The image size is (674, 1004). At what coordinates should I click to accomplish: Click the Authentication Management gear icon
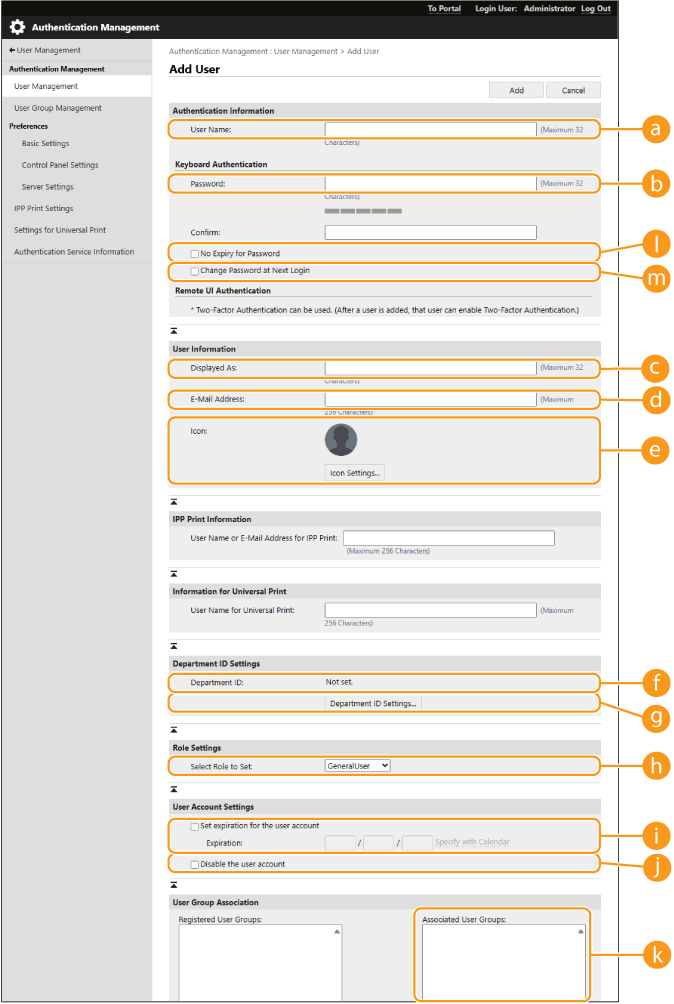pyautogui.click(x=17, y=27)
